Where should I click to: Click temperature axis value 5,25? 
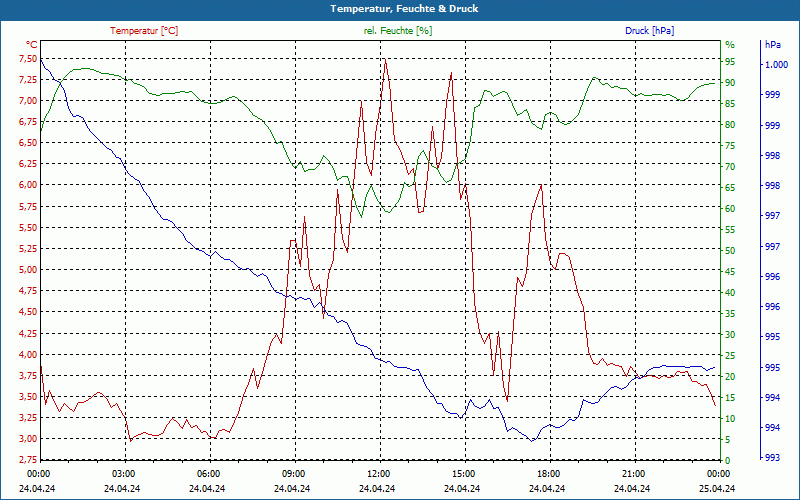28,249
